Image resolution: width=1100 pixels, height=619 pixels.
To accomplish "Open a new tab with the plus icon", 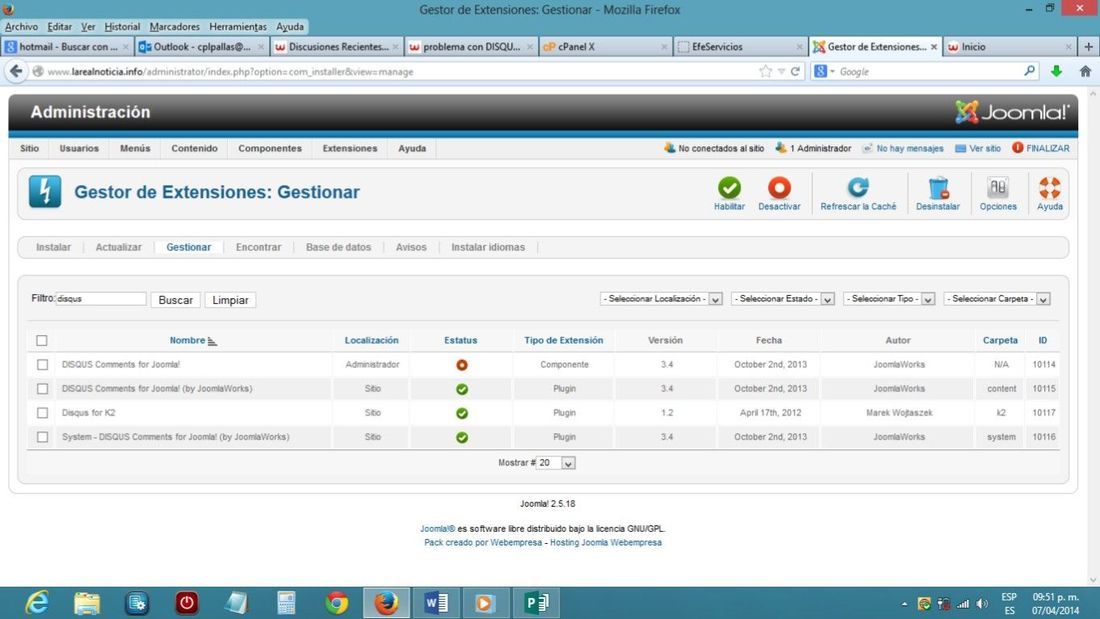I will pos(1088,46).
